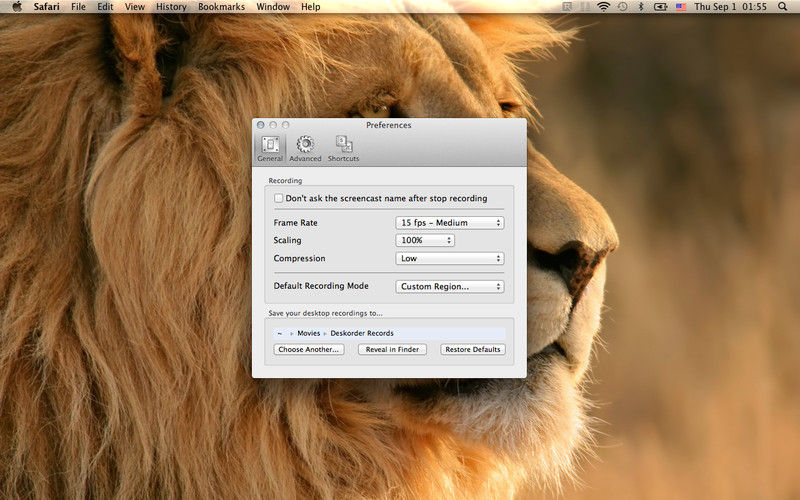Select the Movies folder in save path
Viewport: 800px width, 500px height.
pyautogui.click(x=309, y=333)
